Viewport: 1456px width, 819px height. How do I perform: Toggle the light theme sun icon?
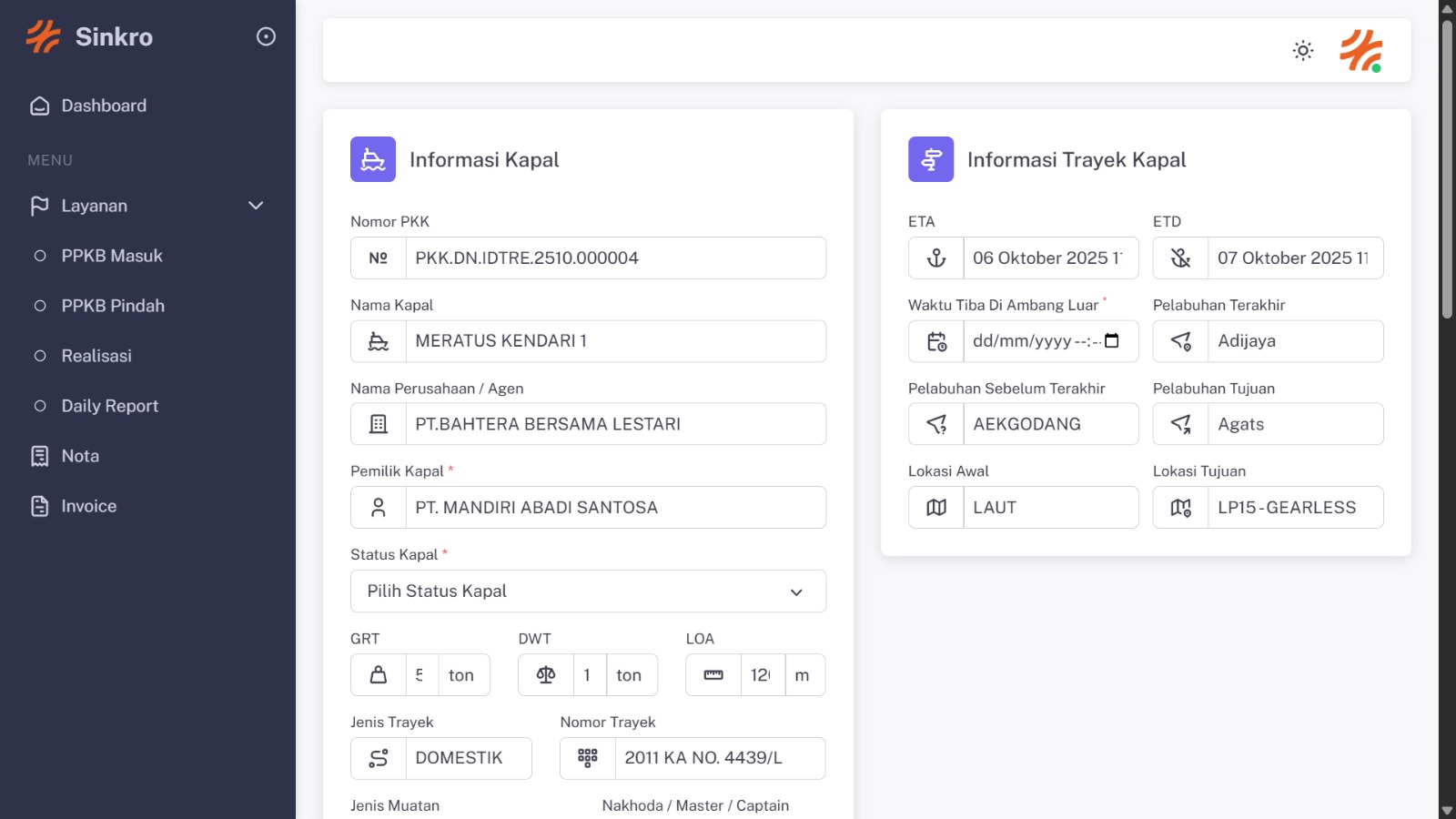point(1303,51)
